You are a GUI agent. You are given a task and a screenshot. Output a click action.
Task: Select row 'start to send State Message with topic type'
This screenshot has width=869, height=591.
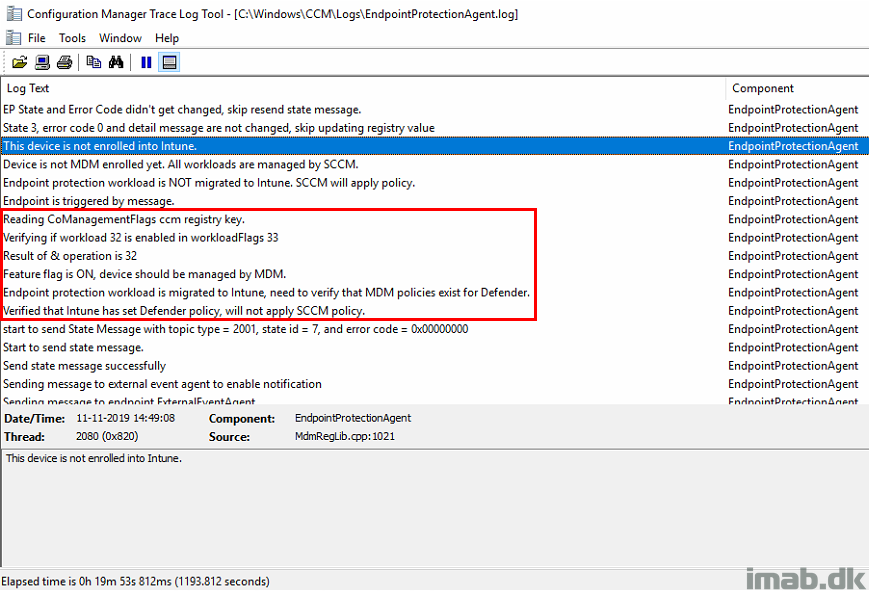[x=434, y=329]
